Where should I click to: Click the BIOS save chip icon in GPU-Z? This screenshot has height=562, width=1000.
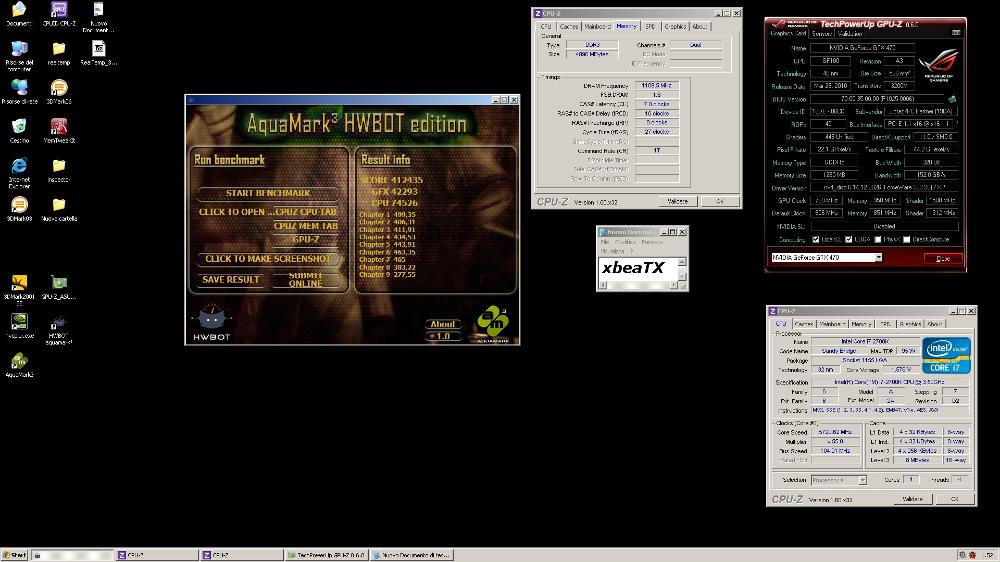[952, 99]
